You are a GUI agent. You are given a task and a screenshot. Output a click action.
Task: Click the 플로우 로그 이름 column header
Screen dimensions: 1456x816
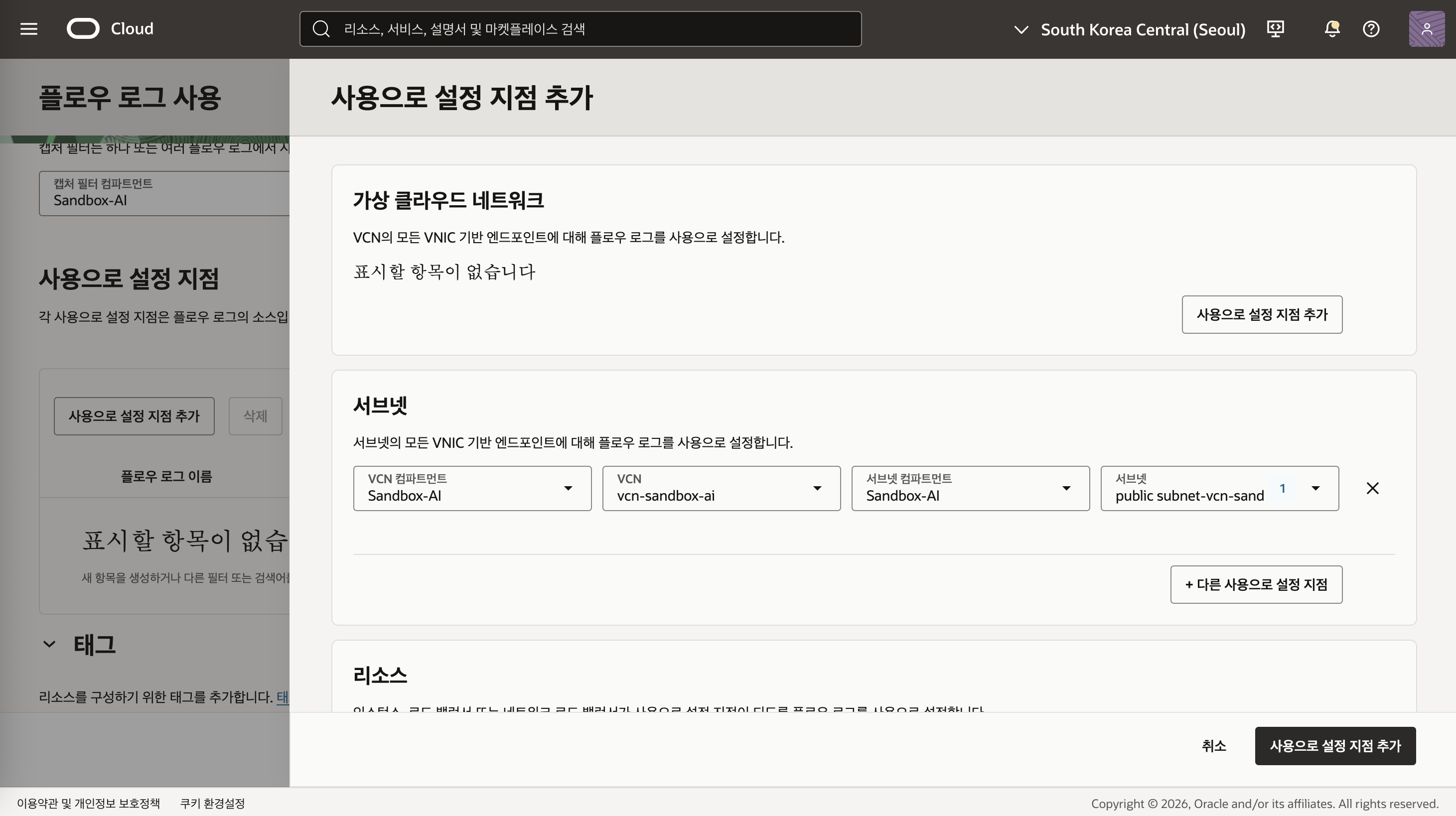pyautogui.click(x=166, y=476)
